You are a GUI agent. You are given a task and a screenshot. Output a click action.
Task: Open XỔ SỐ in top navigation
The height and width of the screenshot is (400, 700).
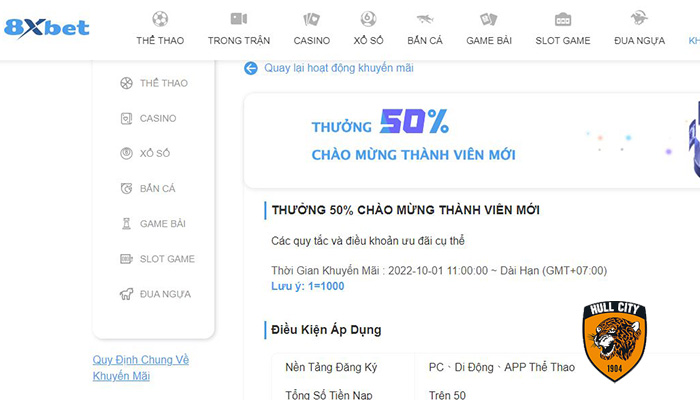[x=368, y=41]
